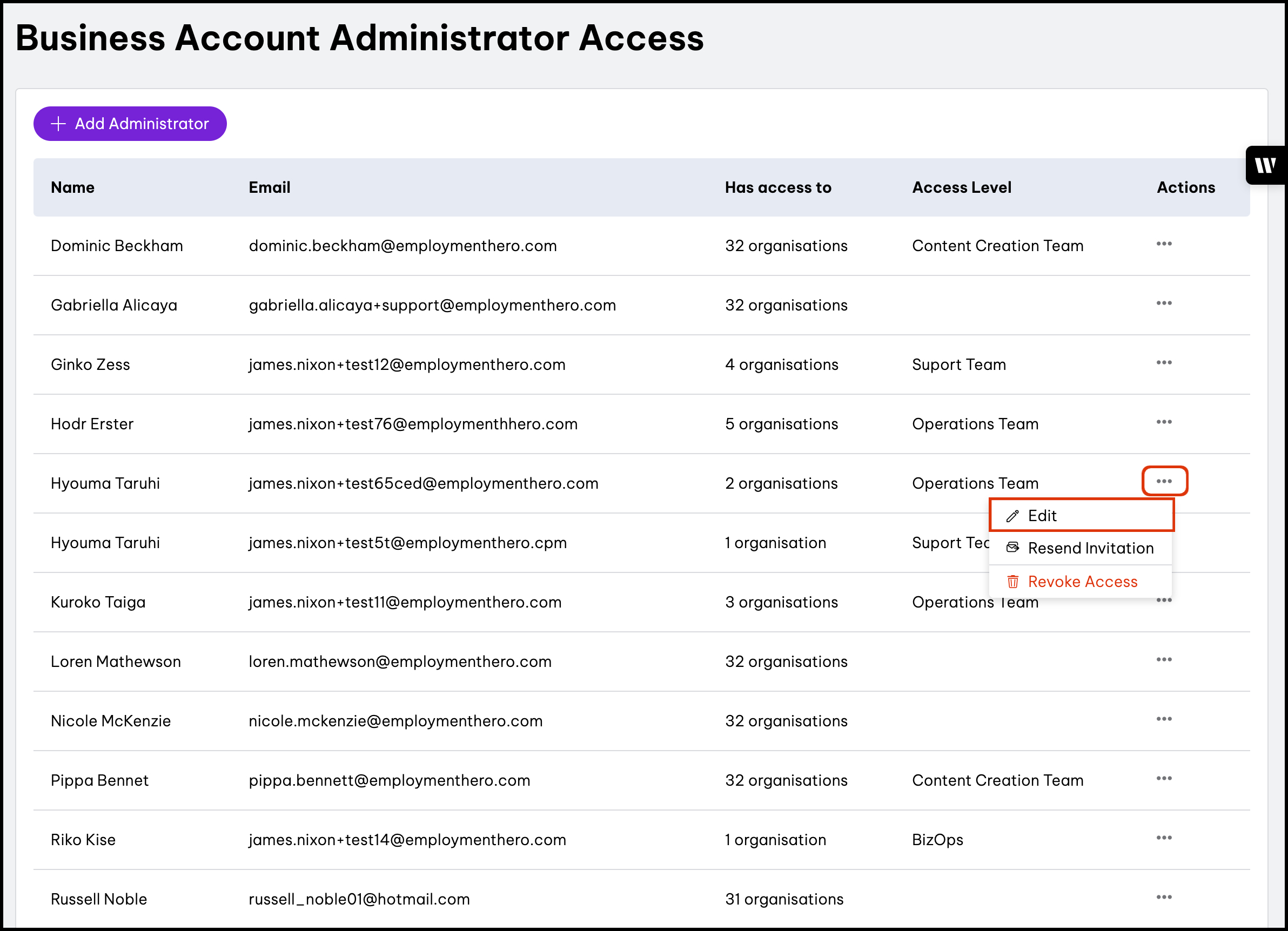Click ellipsis icon for Nicole McKenzie

pos(1164,719)
